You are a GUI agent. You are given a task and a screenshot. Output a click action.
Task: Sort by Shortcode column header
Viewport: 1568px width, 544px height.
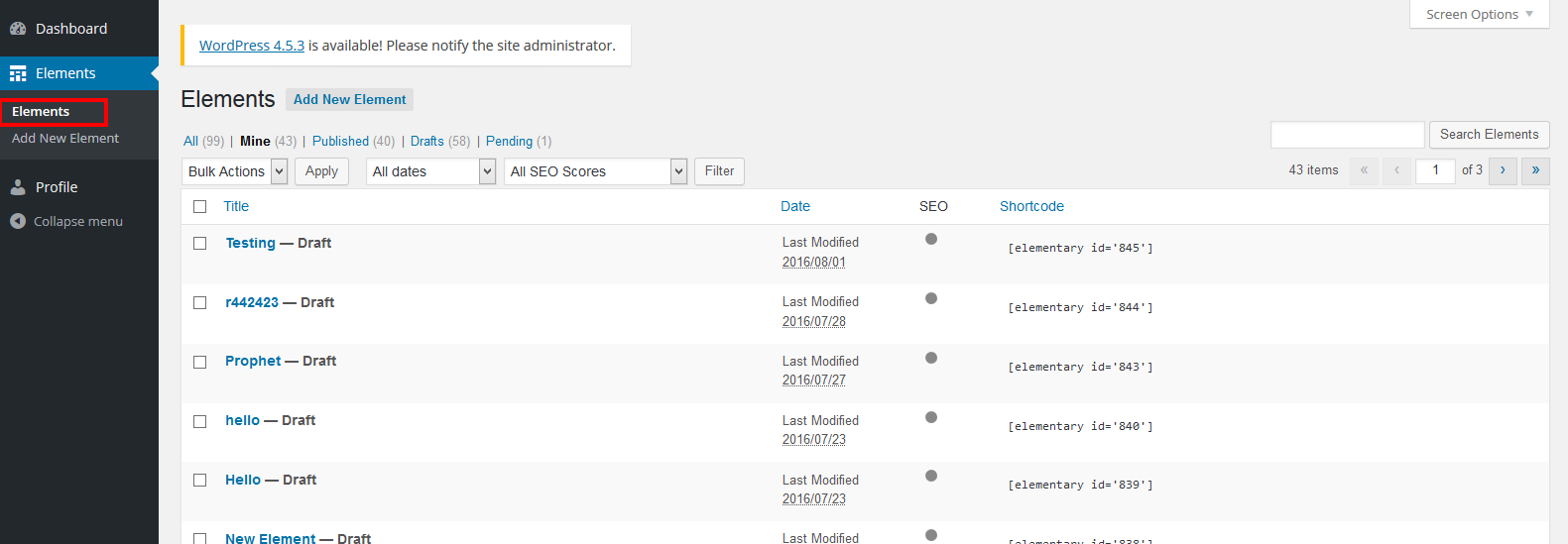tap(1031, 206)
